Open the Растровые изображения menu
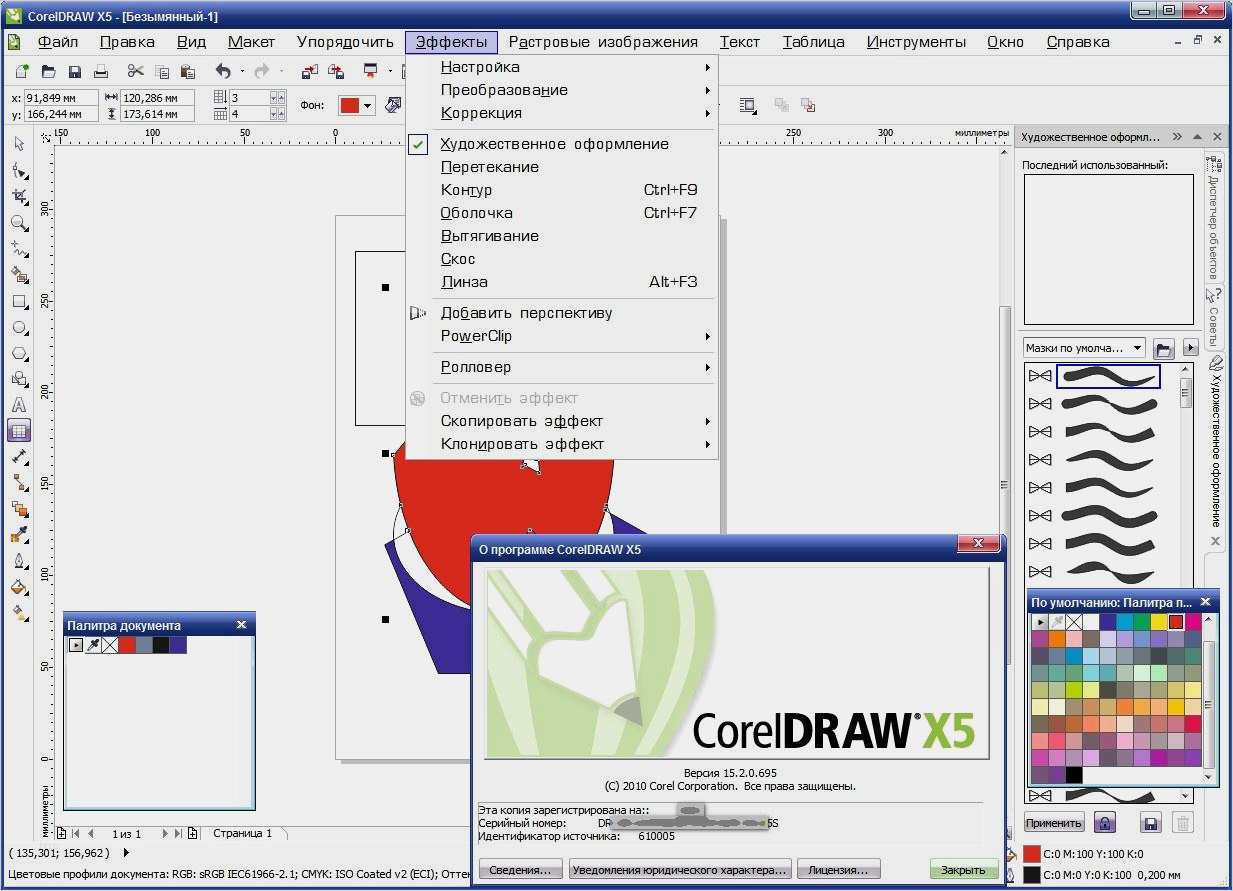1233x891 pixels. pos(603,42)
